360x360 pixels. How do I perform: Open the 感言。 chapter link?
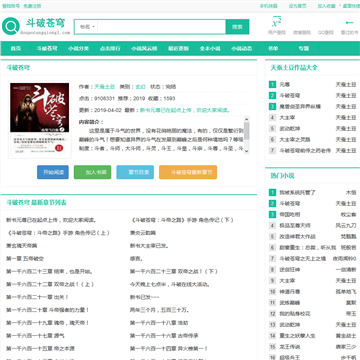tap(136, 258)
